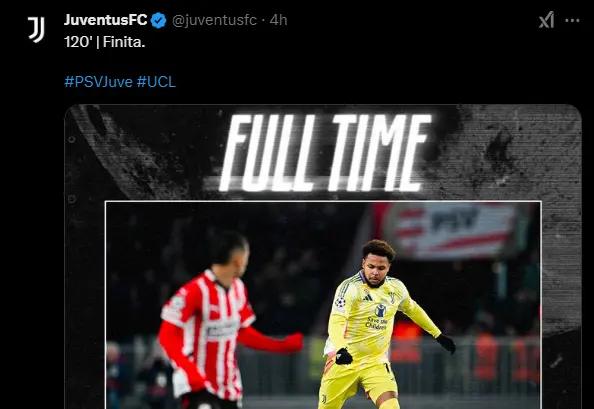The width and height of the screenshot is (594, 409).
Task: Click the blue verified badge
Action: (x=159, y=20)
